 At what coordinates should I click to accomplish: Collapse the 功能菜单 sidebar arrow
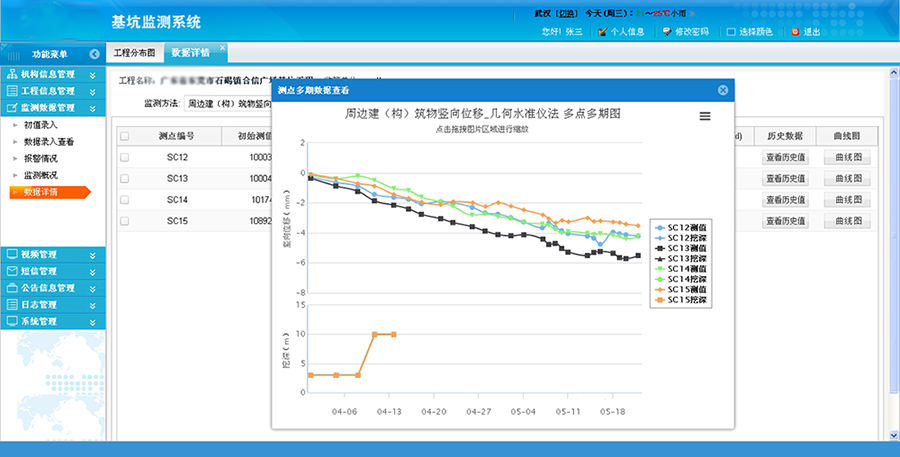coord(94,54)
